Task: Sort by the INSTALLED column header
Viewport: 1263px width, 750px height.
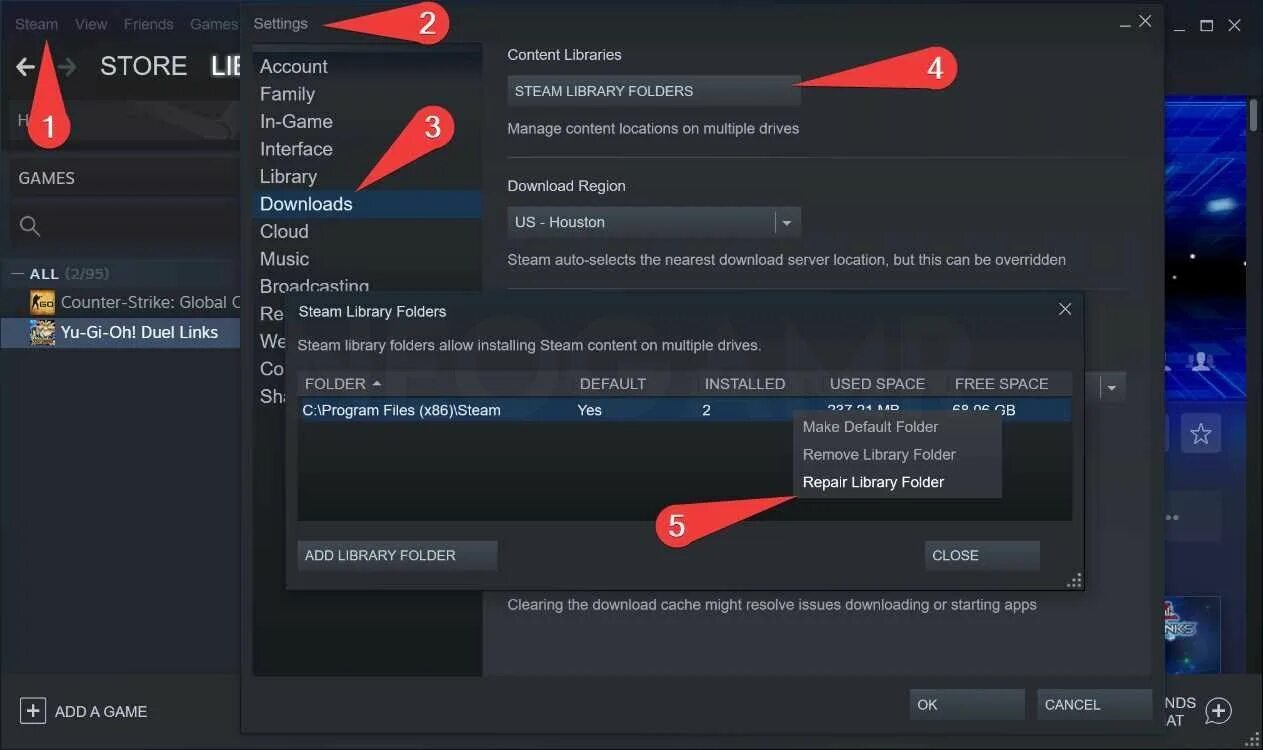Action: coord(745,384)
